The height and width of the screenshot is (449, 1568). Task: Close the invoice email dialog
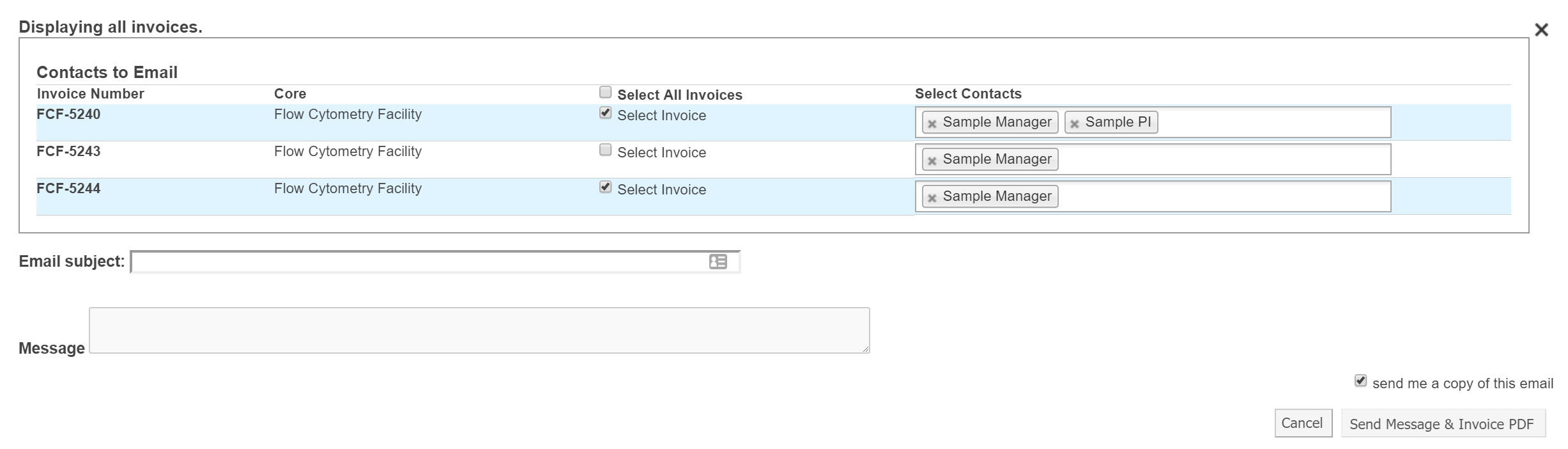click(1541, 30)
